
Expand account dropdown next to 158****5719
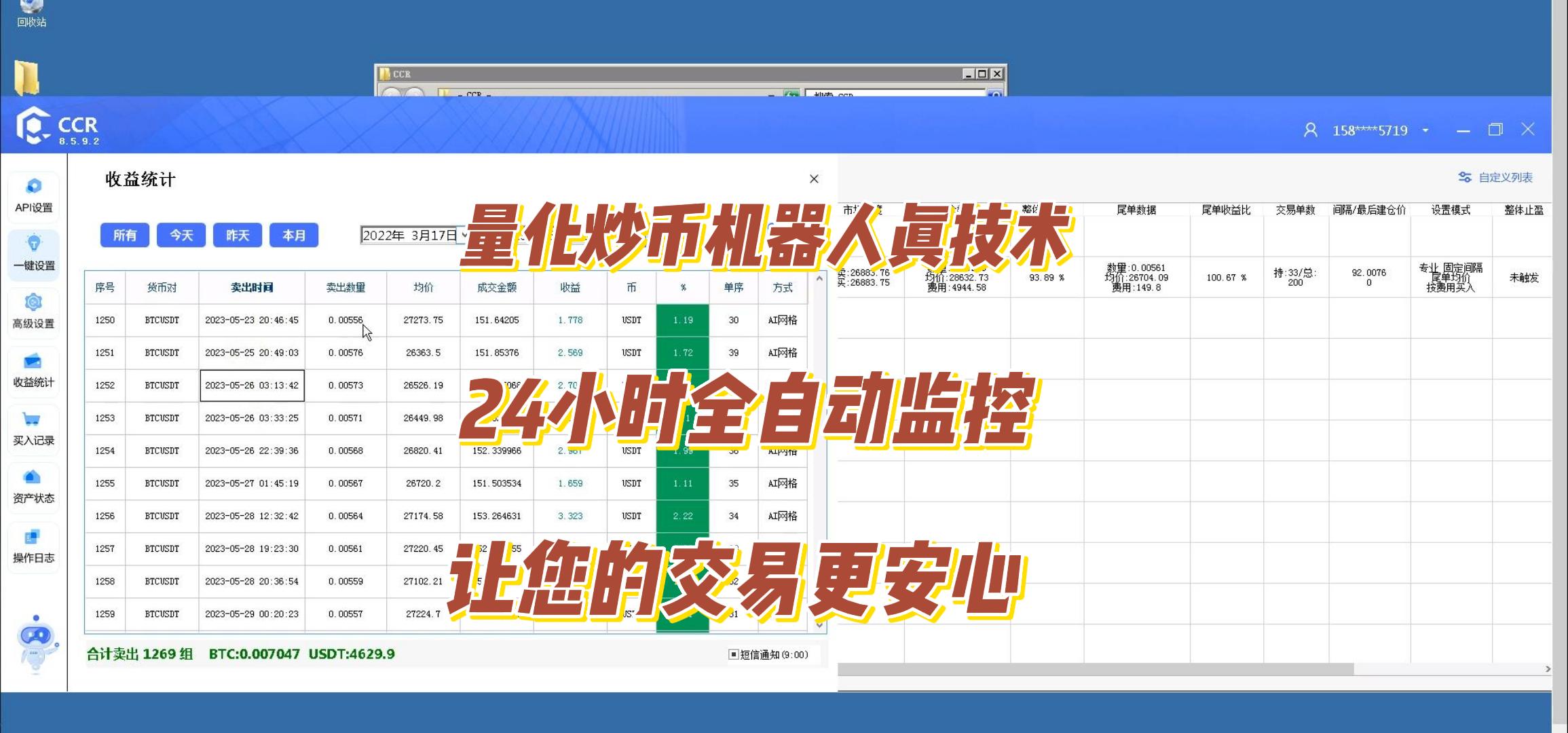[1425, 130]
